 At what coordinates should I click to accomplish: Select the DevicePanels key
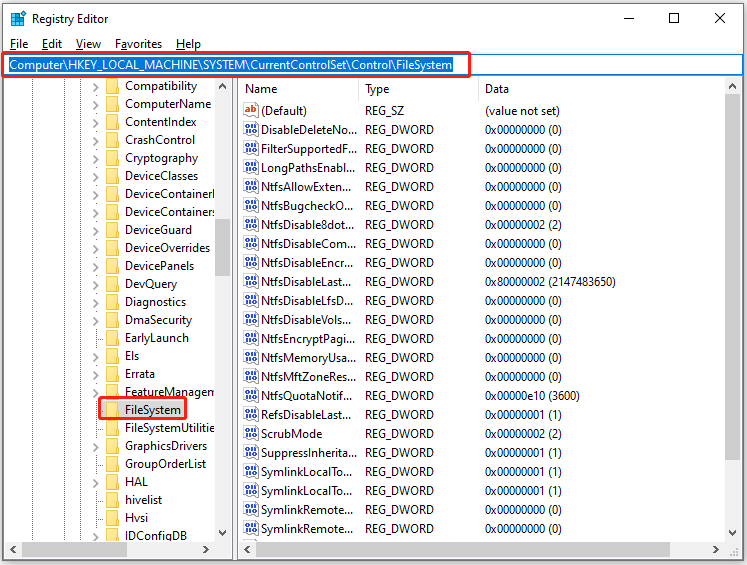point(159,266)
